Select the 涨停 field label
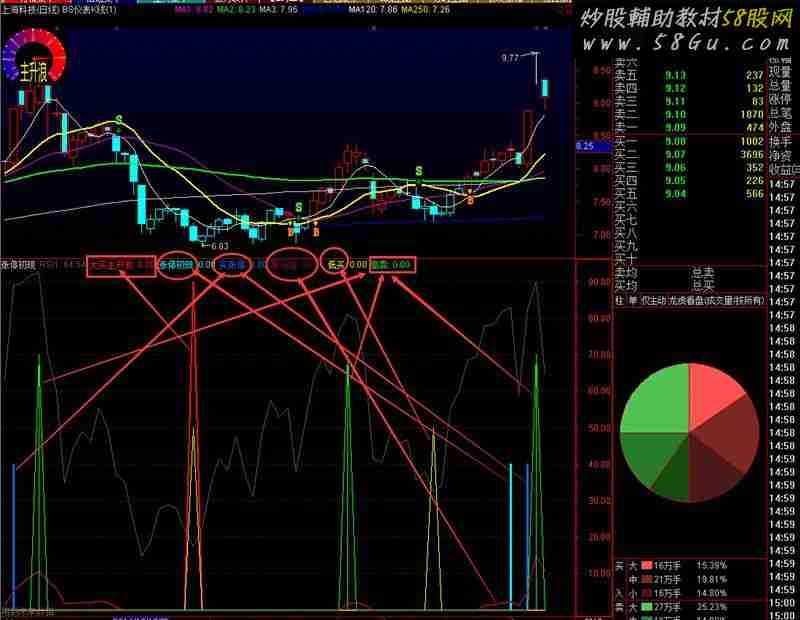The image size is (800, 620). point(780,99)
